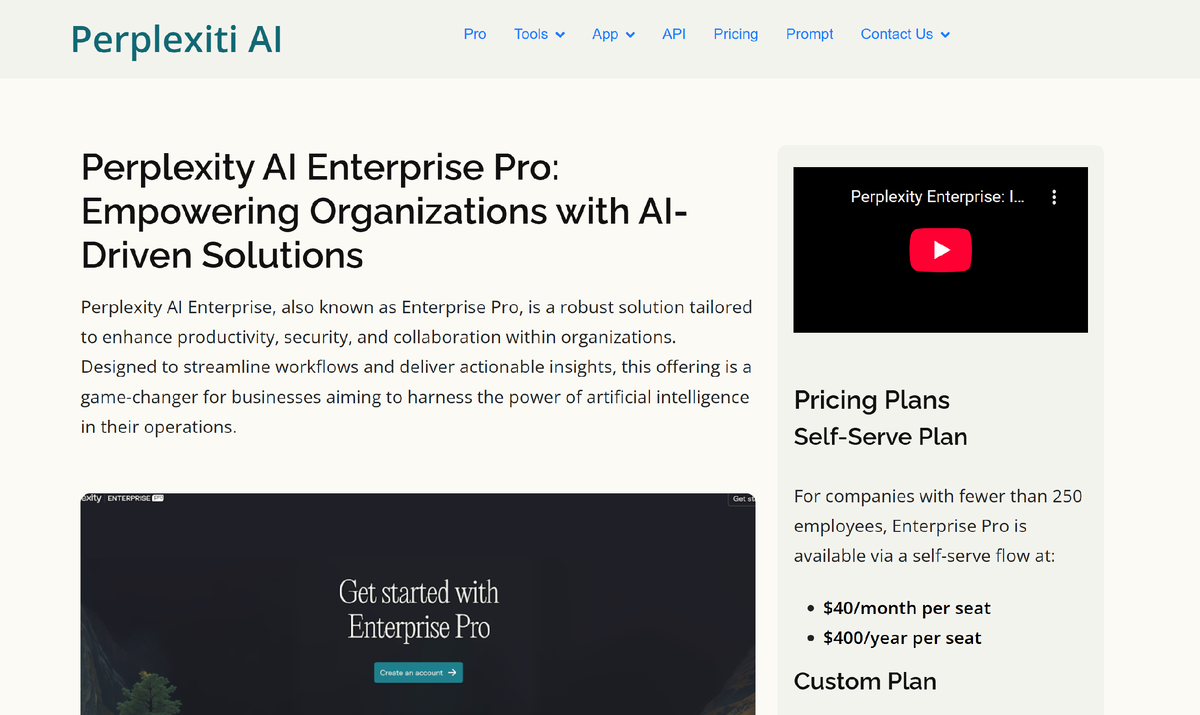Click the Perplexiti AI site logo

tap(176, 39)
